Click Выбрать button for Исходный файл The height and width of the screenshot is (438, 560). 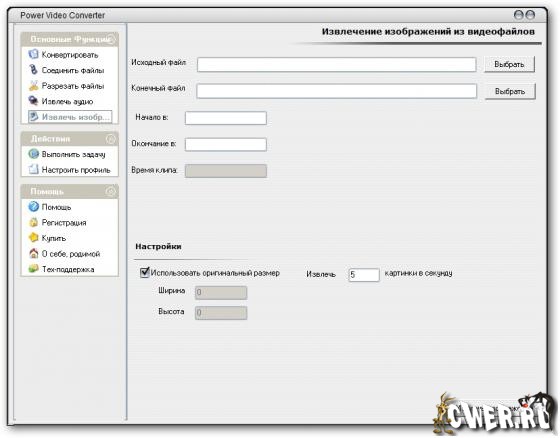pos(509,64)
